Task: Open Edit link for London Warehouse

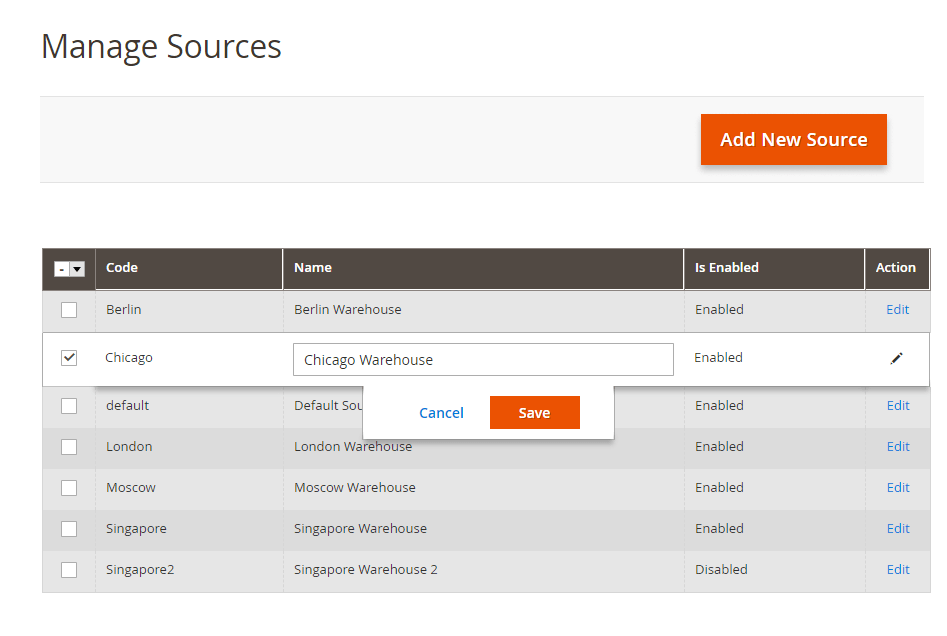Action: [x=897, y=446]
